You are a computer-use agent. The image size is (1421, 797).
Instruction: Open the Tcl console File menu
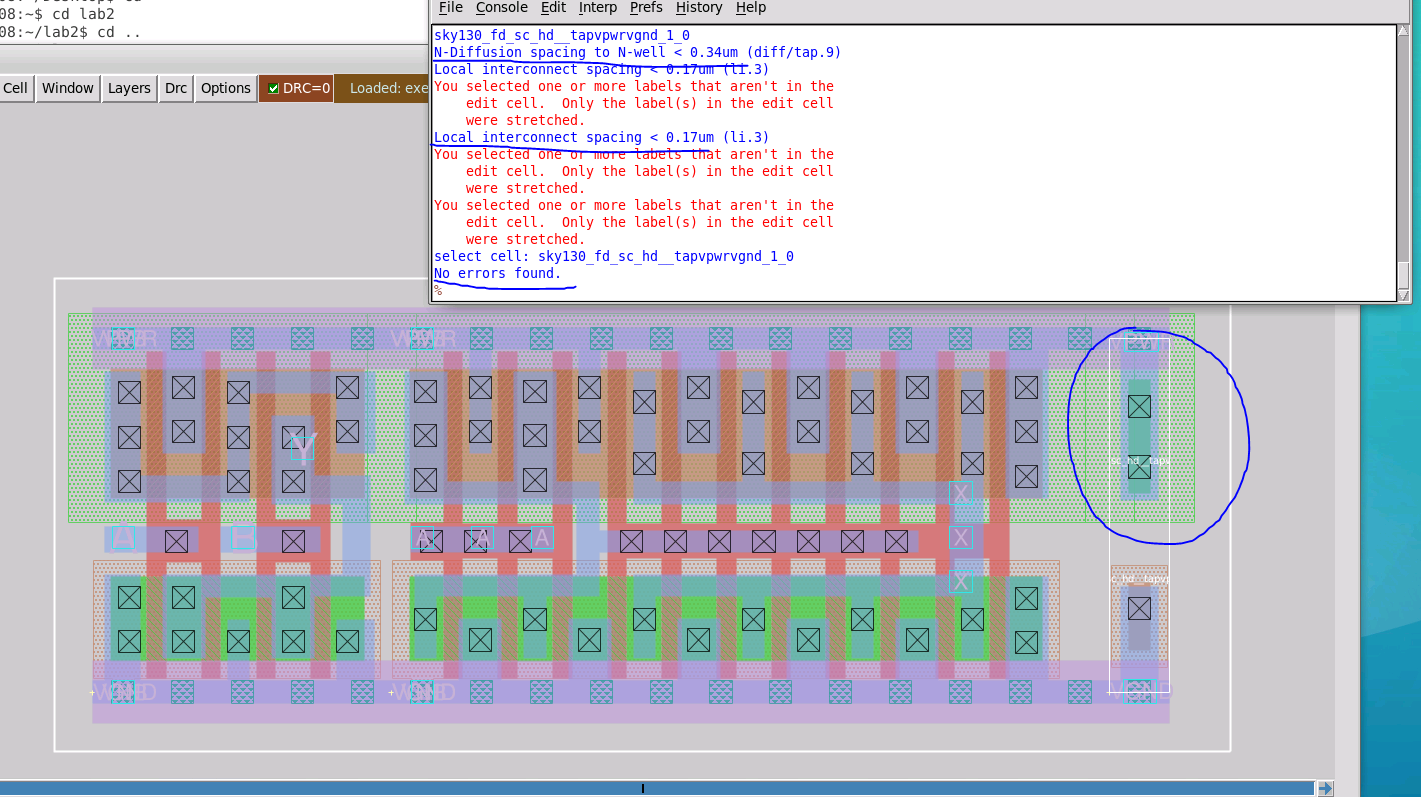point(450,7)
